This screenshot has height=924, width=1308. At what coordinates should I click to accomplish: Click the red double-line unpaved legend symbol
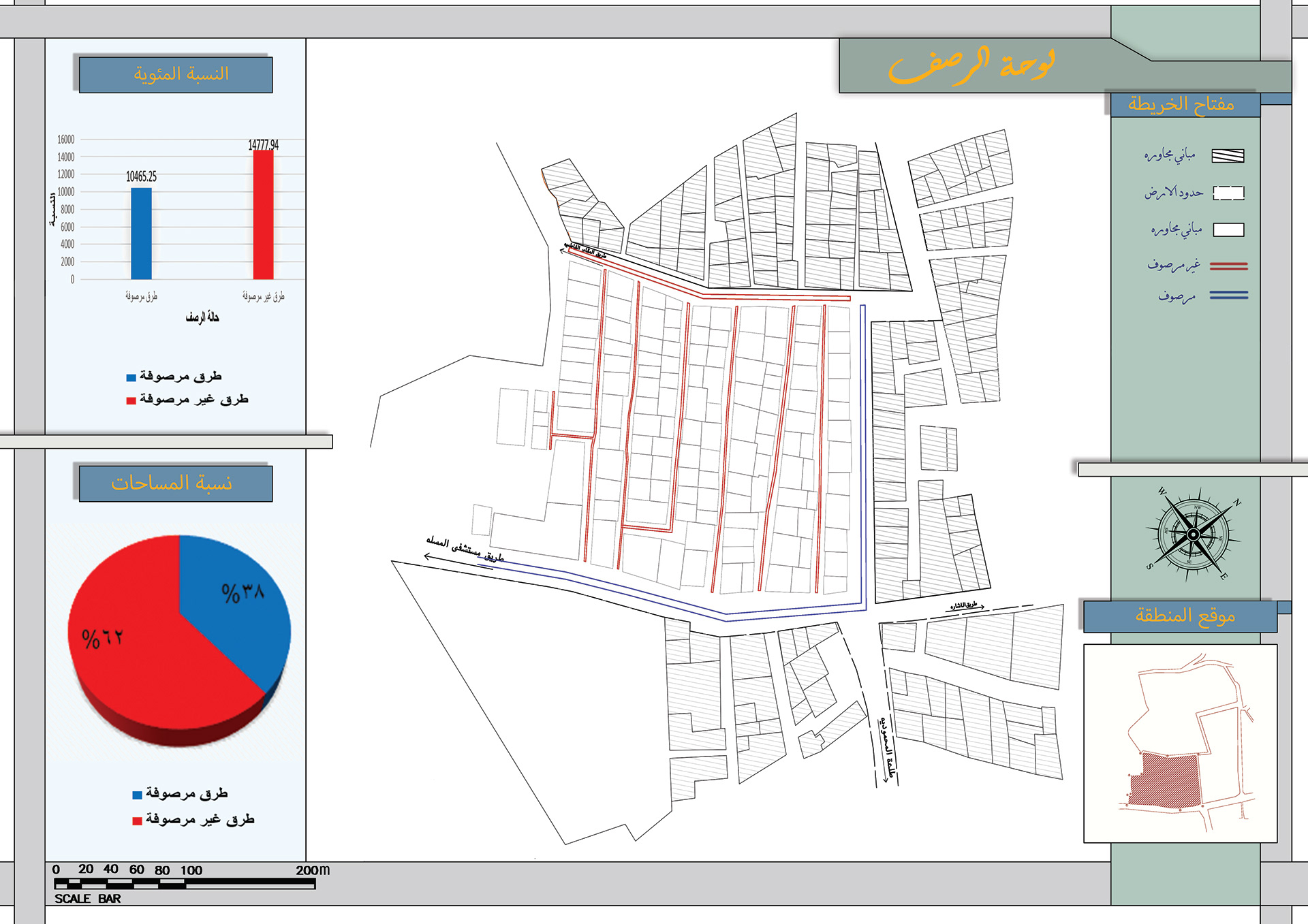(x=1228, y=266)
